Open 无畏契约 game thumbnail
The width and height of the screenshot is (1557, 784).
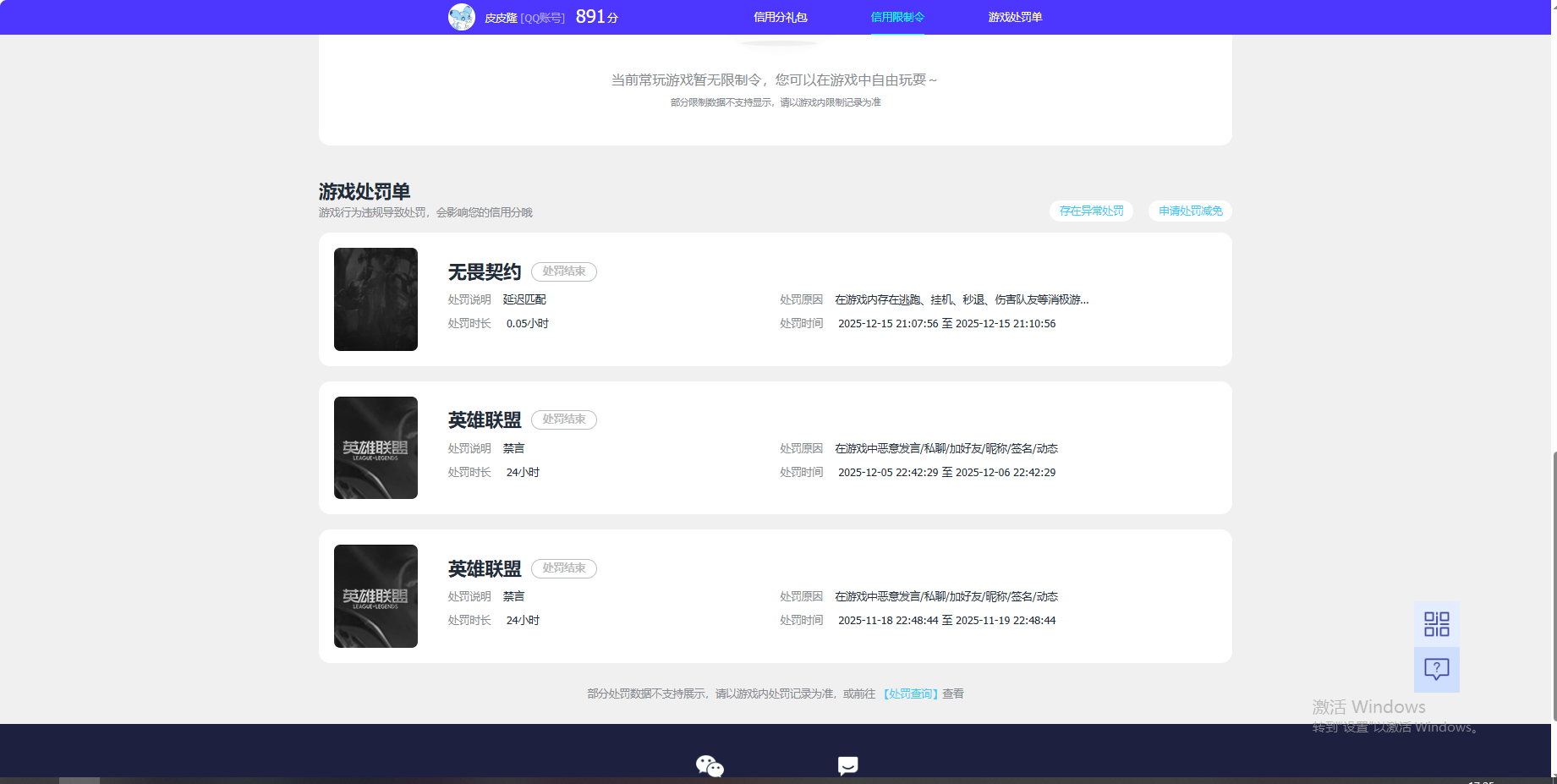tap(376, 299)
